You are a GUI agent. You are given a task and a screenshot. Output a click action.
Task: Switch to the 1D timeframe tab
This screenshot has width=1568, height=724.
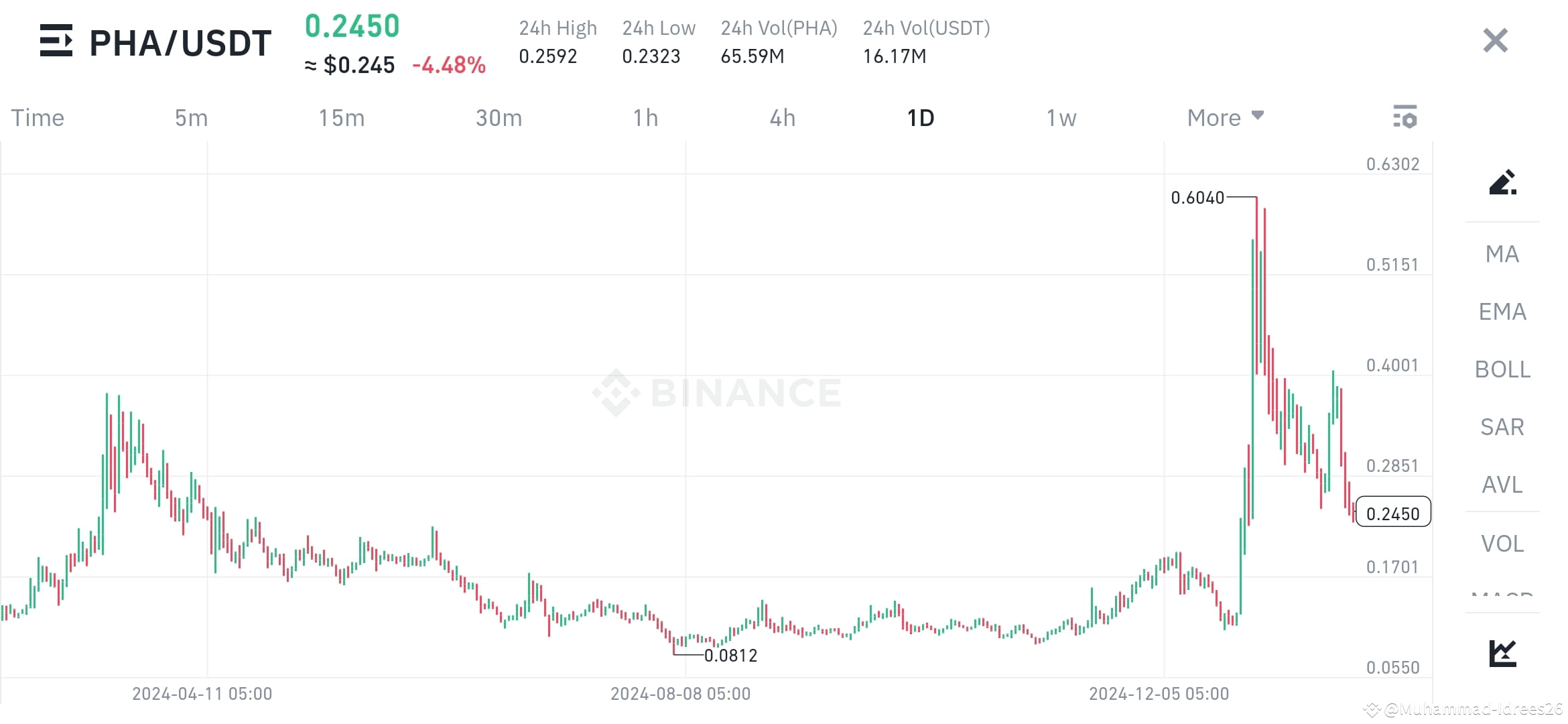[x=921, y=117]
